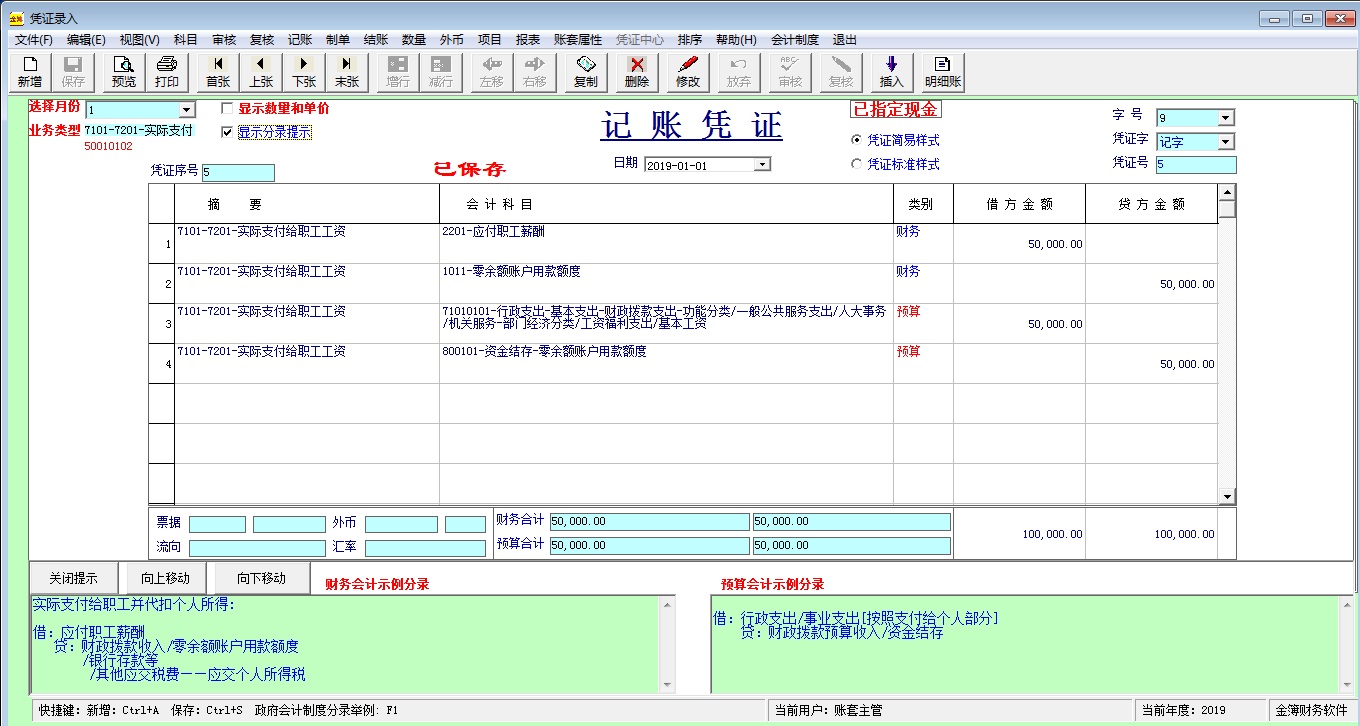Click the 复制 copy voucher icon
Image resolution: width=1360 pixels, height=726 pixels.
point(585,72)
